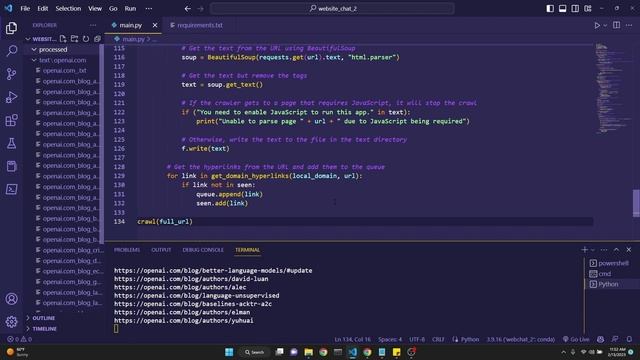This screenshot has height=360, width=640.
Task: Open the Search view in activity bar
Action: coord(11,51)
